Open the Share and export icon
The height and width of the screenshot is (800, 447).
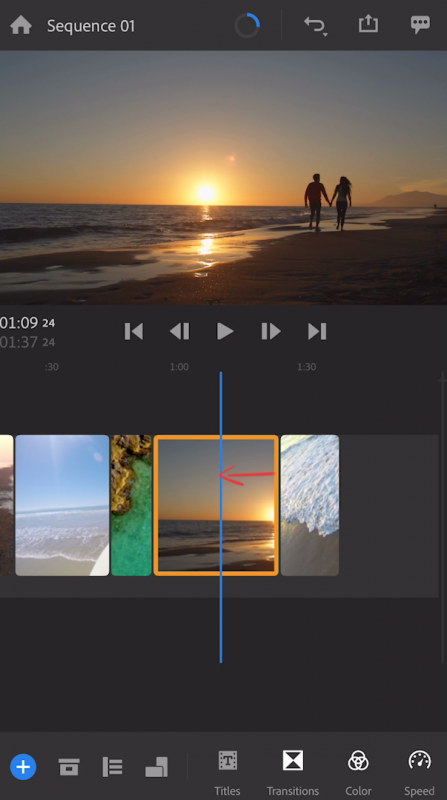click(x=368, y=24)
